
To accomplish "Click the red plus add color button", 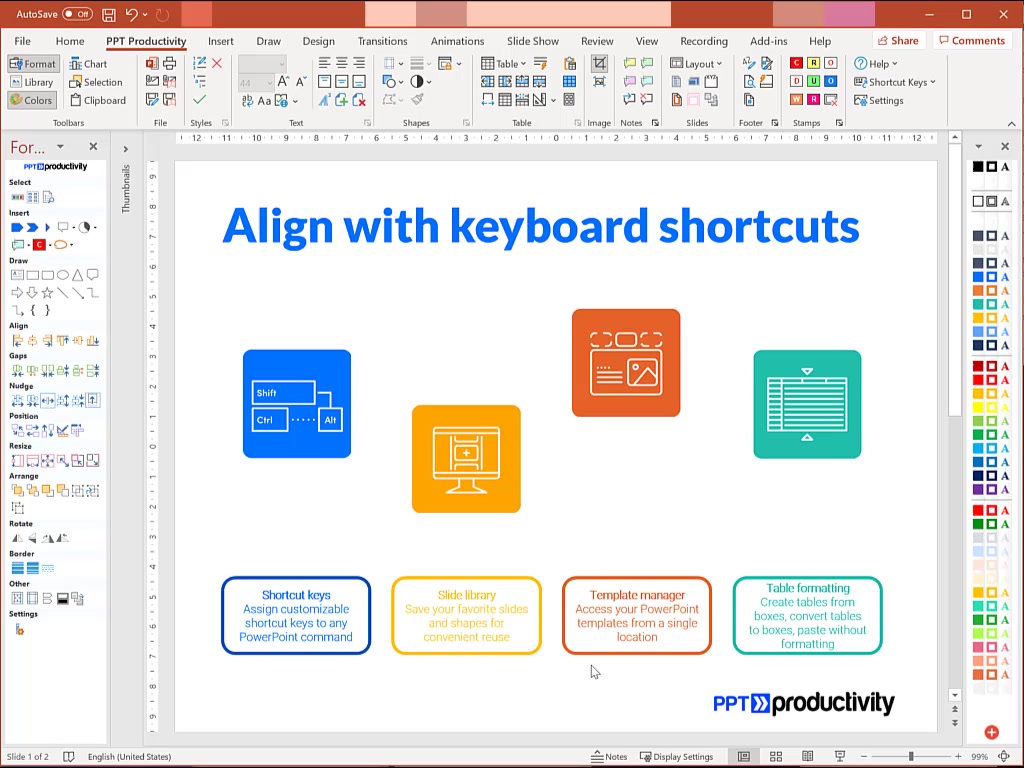I will (991, 732).
